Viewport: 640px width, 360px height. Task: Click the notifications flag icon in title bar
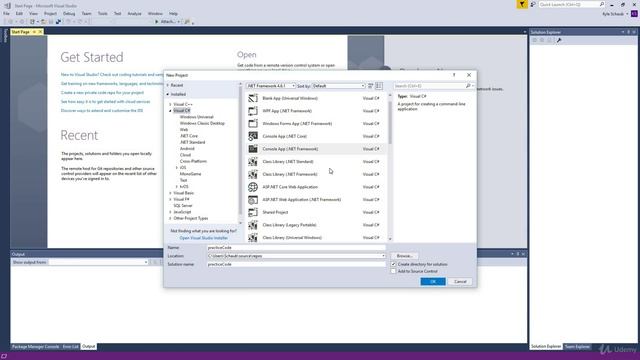click(522, 4)
